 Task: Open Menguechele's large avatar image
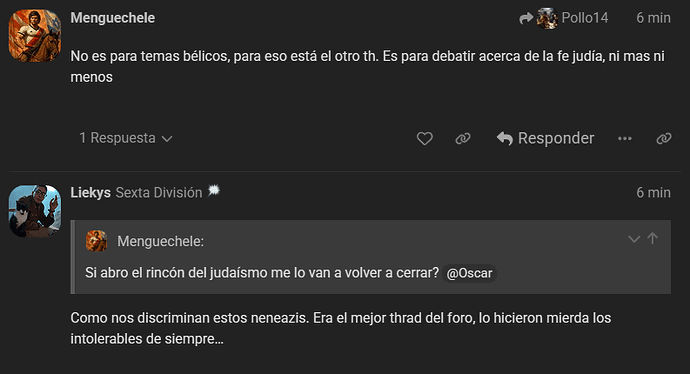tap(35, 35)
